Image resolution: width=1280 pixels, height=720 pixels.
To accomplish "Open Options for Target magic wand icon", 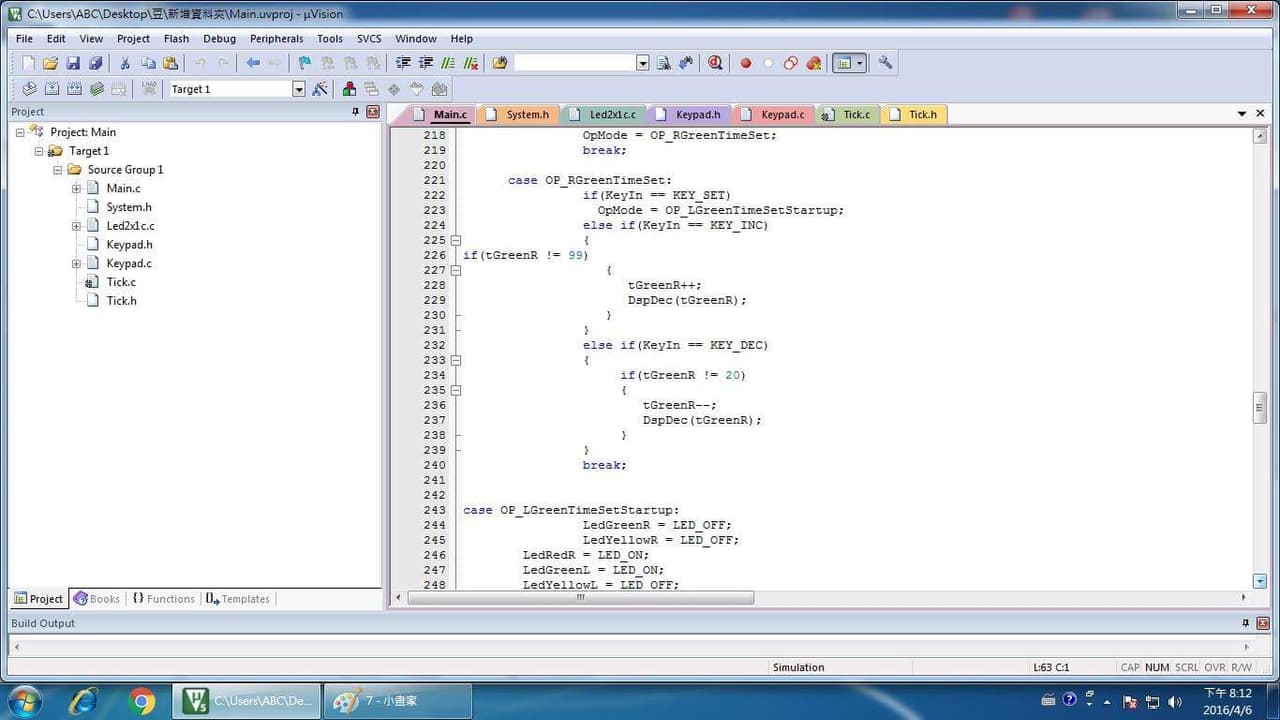I will (320, 89).
